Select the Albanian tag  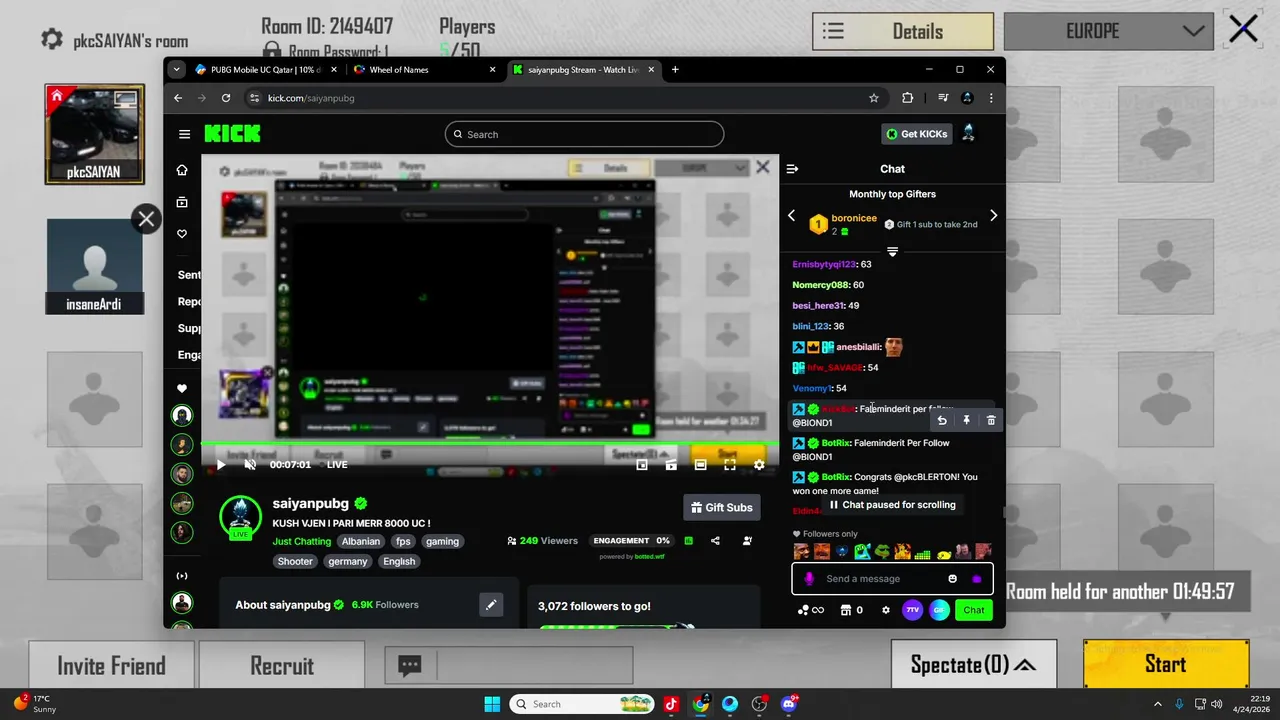pos(361,541)
